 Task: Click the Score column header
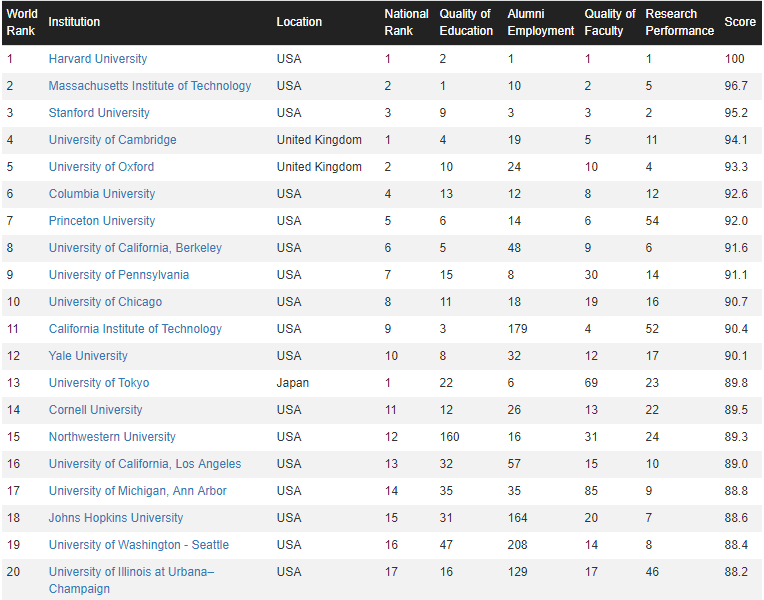coord(740,22)
